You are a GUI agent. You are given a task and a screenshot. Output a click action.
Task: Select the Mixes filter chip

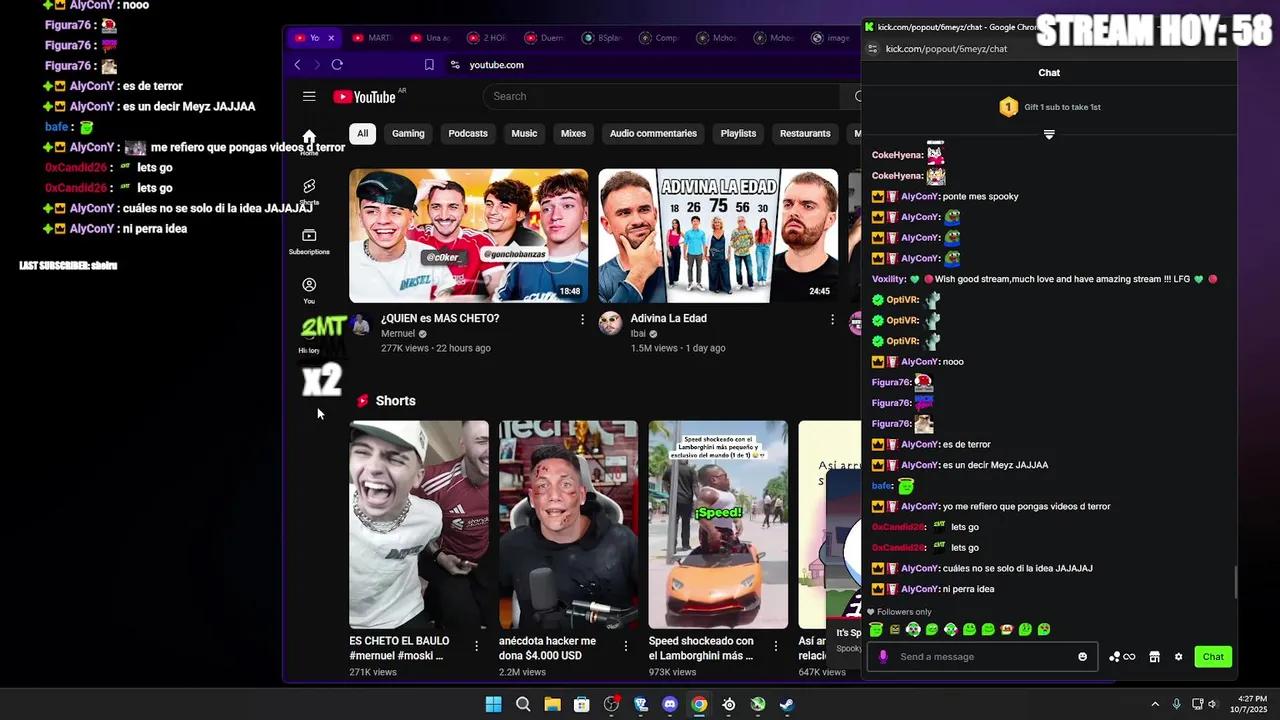point(573,134)
